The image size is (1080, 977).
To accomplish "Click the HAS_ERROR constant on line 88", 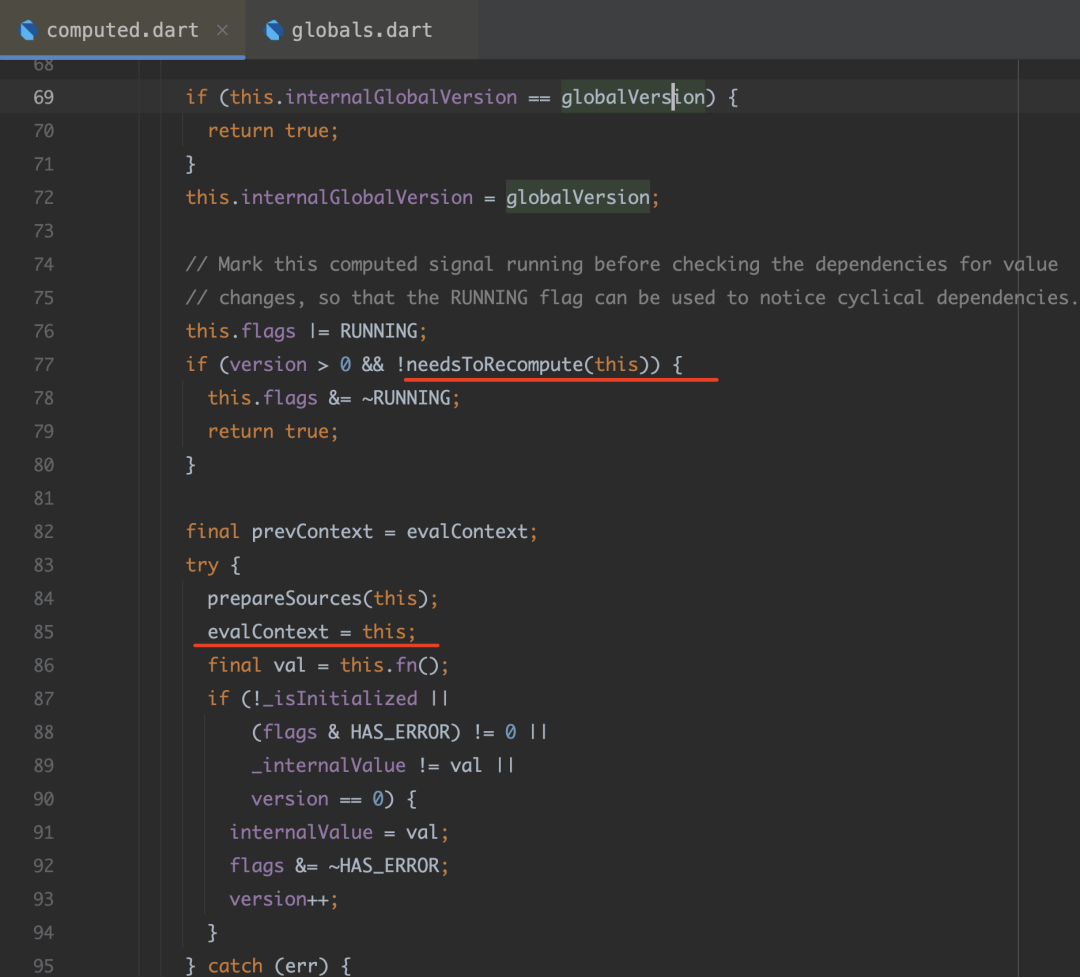I will tap(399, 732).
